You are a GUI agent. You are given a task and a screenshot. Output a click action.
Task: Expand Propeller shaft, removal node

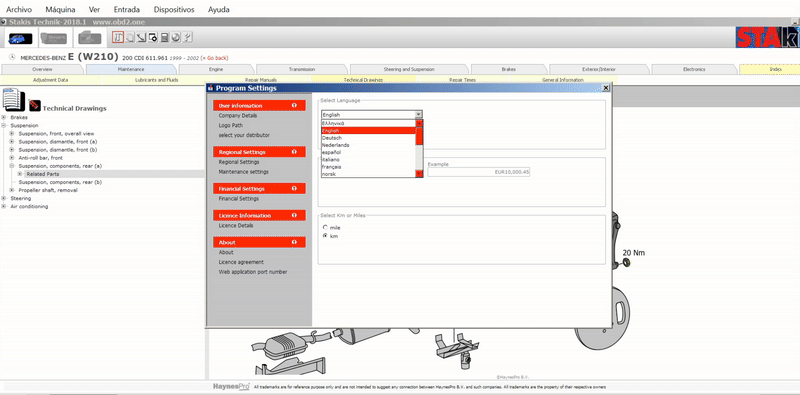(x=12, y=190)
